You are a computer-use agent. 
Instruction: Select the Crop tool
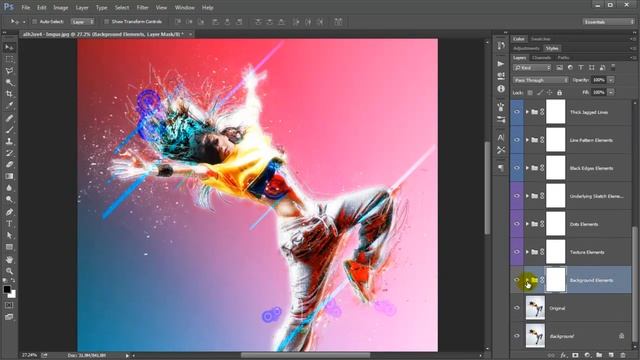click(x=9, y=94)
